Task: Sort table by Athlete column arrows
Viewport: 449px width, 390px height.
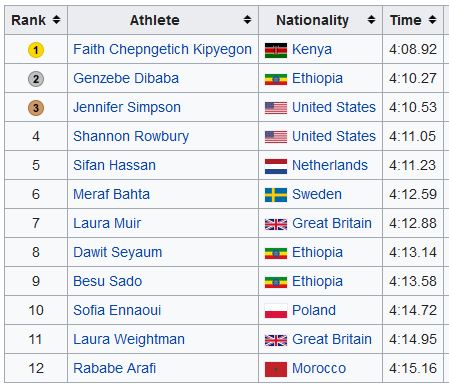Action: 247,20
